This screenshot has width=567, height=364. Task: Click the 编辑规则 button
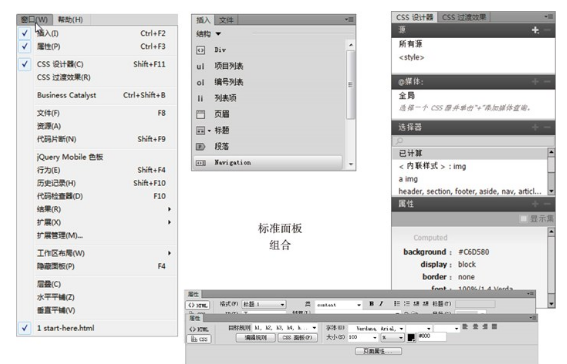tap(256, 338)
